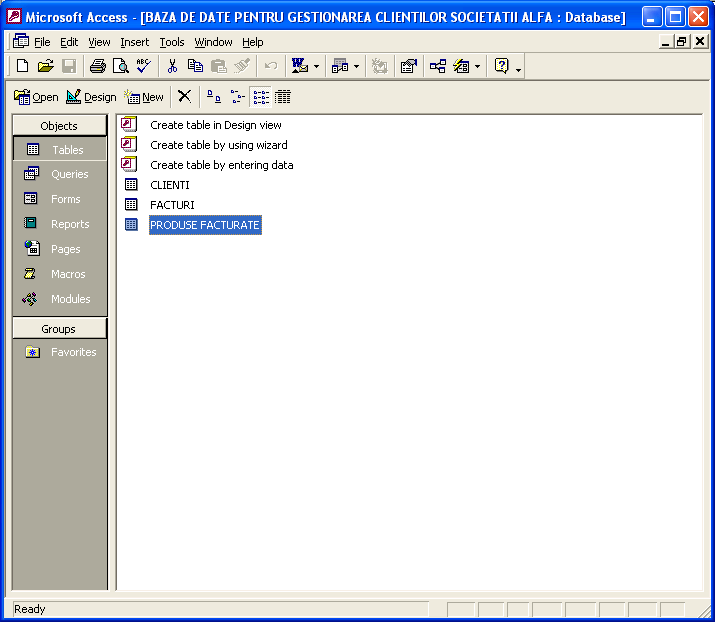This screenshot has width=715, height=622.
Task: Click the OfficeLinks Word merge icon
Action: 300,67
